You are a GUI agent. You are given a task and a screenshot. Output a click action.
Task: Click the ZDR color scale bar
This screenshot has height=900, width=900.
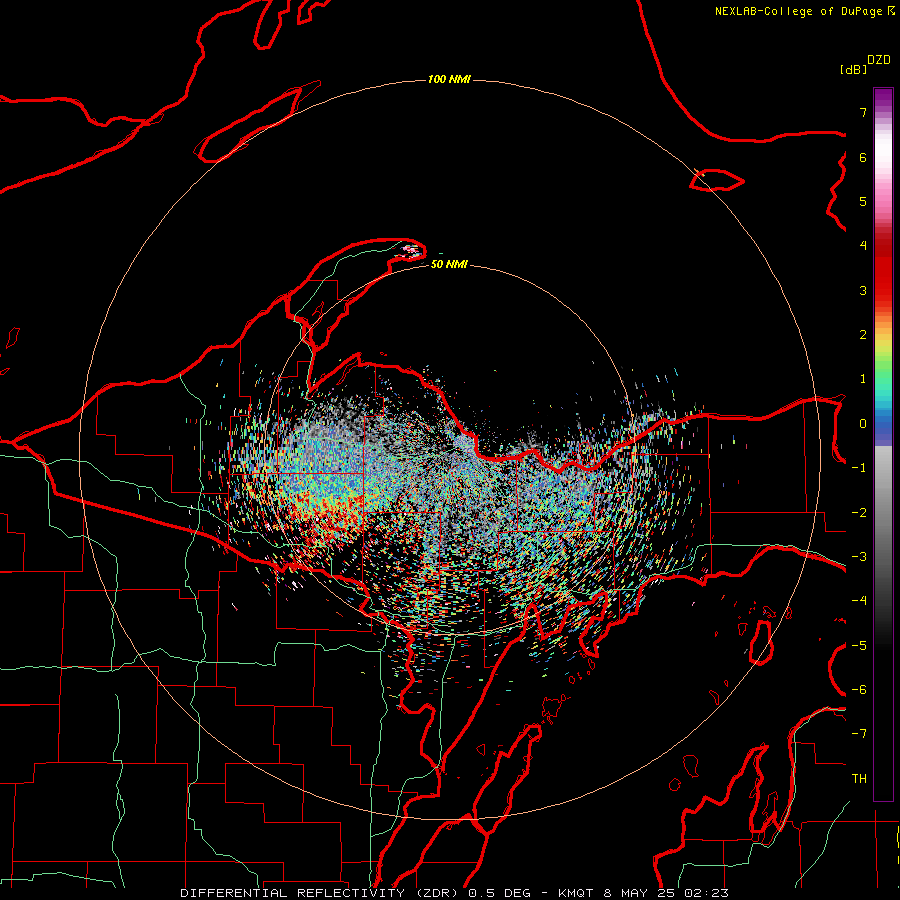pyautogui.click(x=883, y=444)
